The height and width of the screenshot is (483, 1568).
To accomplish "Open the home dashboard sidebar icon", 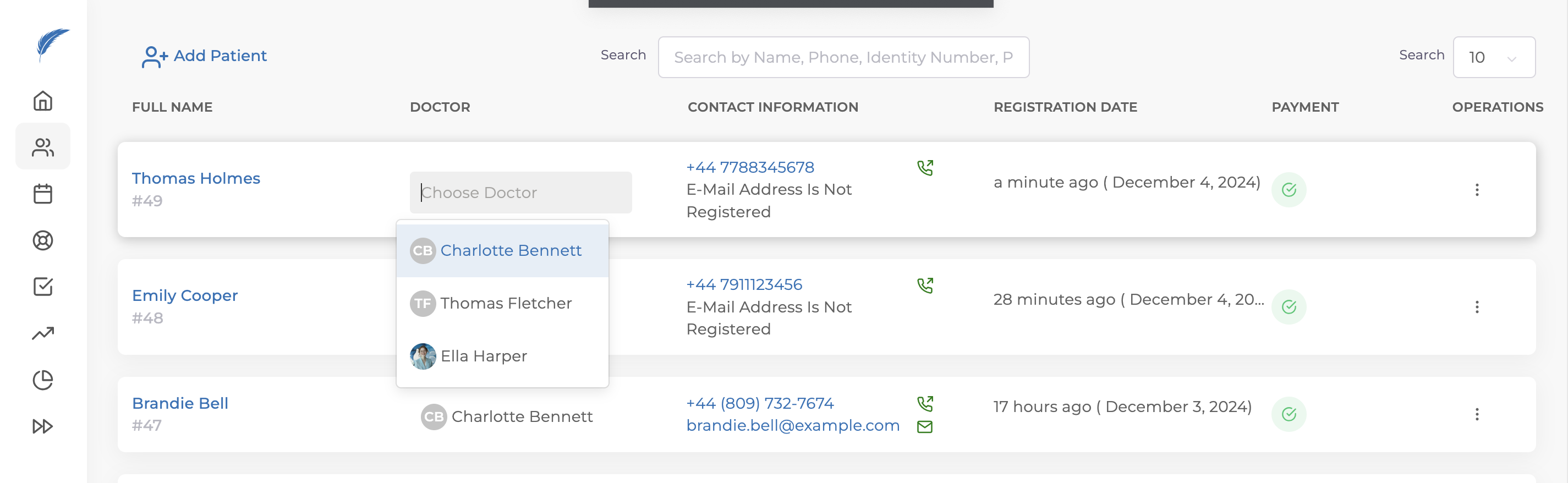I will click(x=42, y=100).
